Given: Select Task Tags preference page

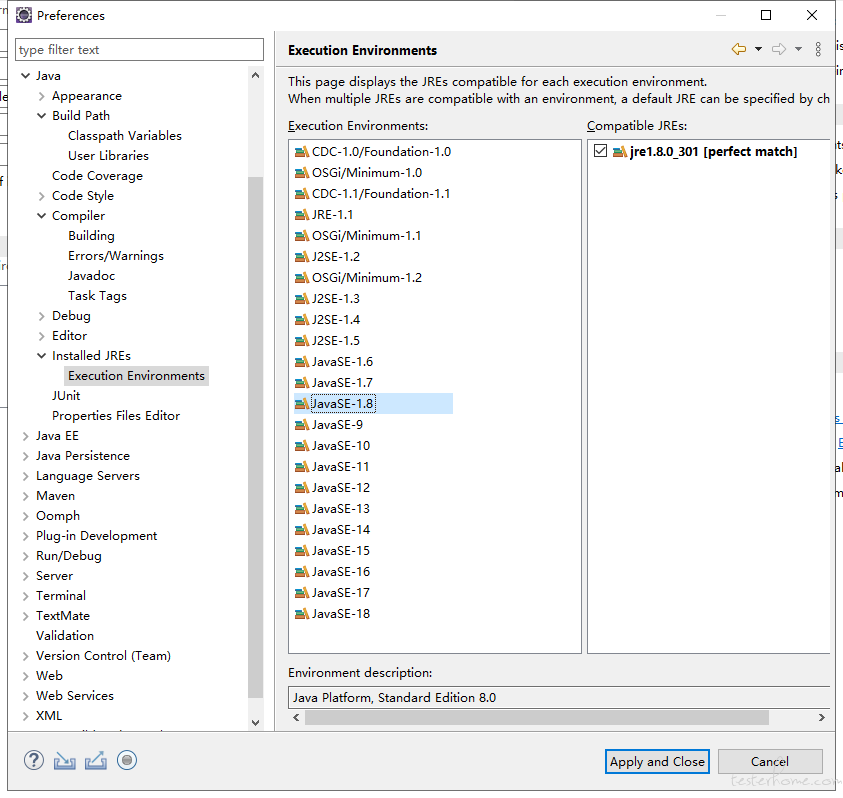Looking at the screenshot, I should [97, 296].
